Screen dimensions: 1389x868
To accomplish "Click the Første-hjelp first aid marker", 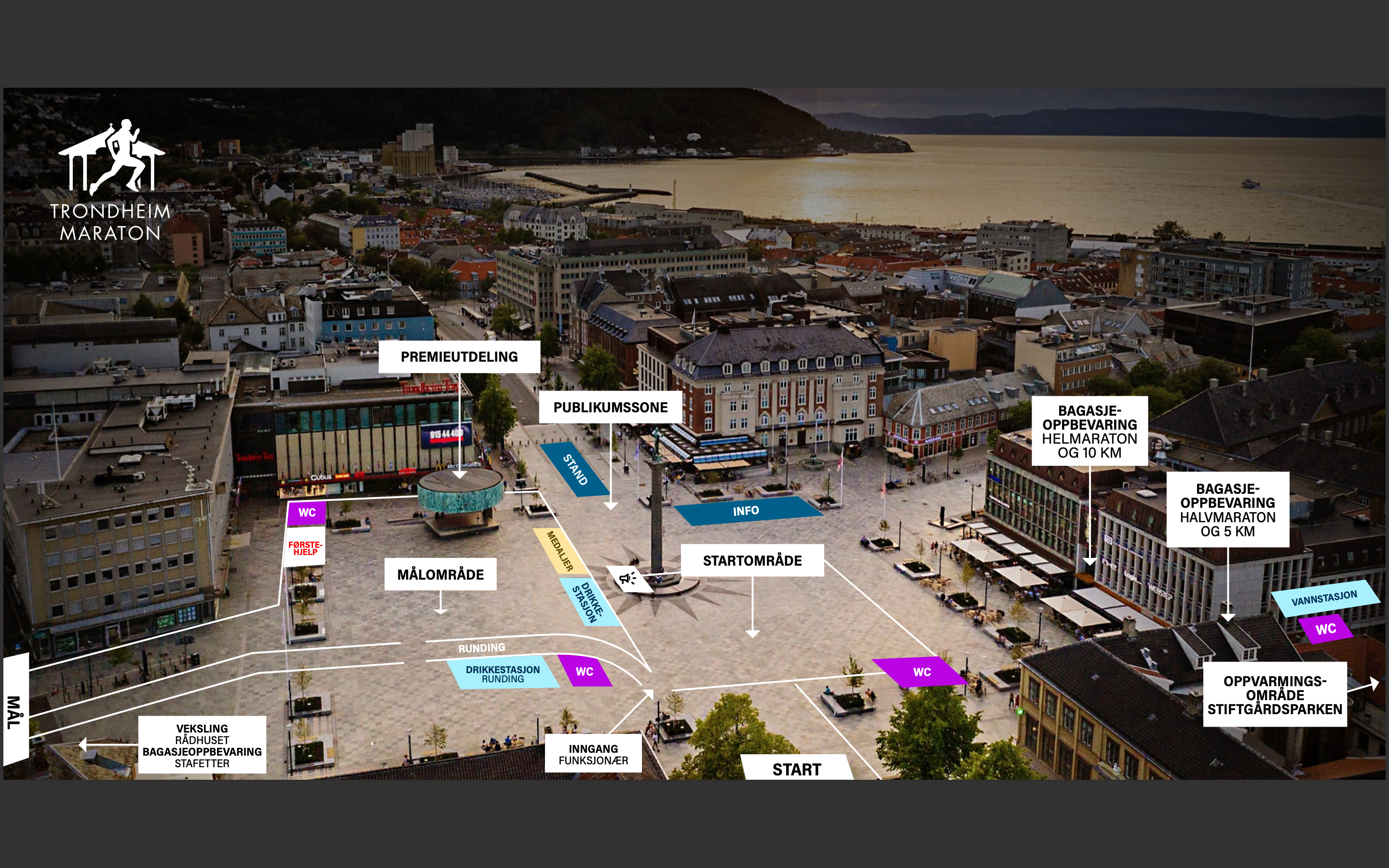I will 305,548.
